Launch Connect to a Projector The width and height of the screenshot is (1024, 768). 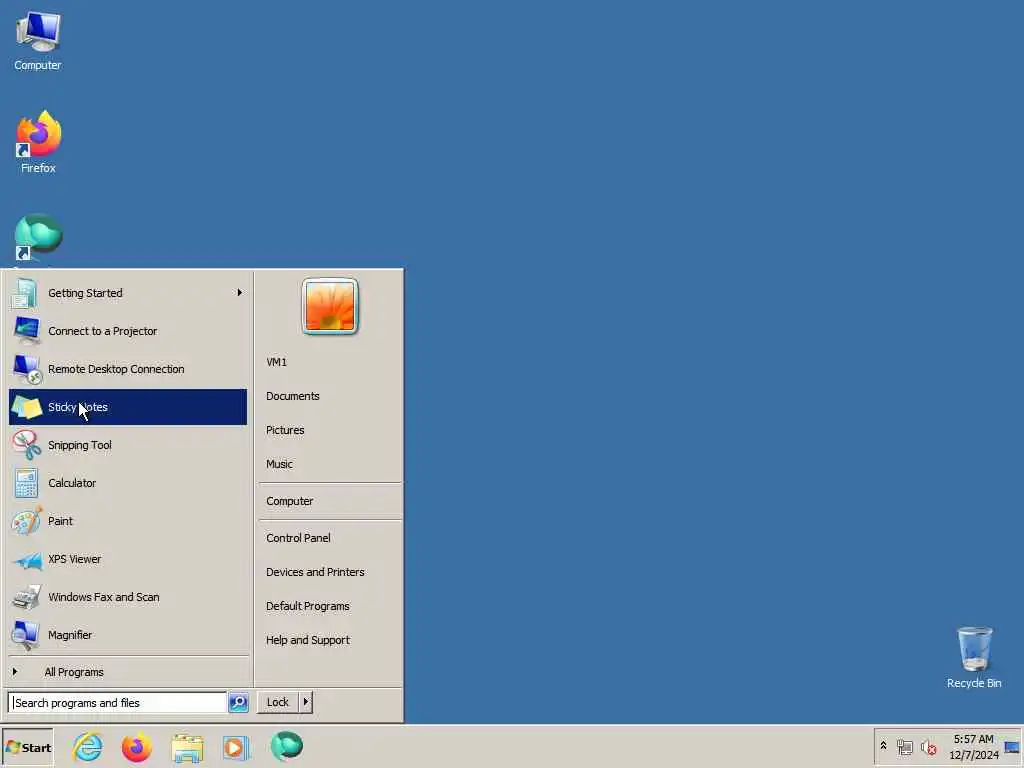[x=128, y=331]
